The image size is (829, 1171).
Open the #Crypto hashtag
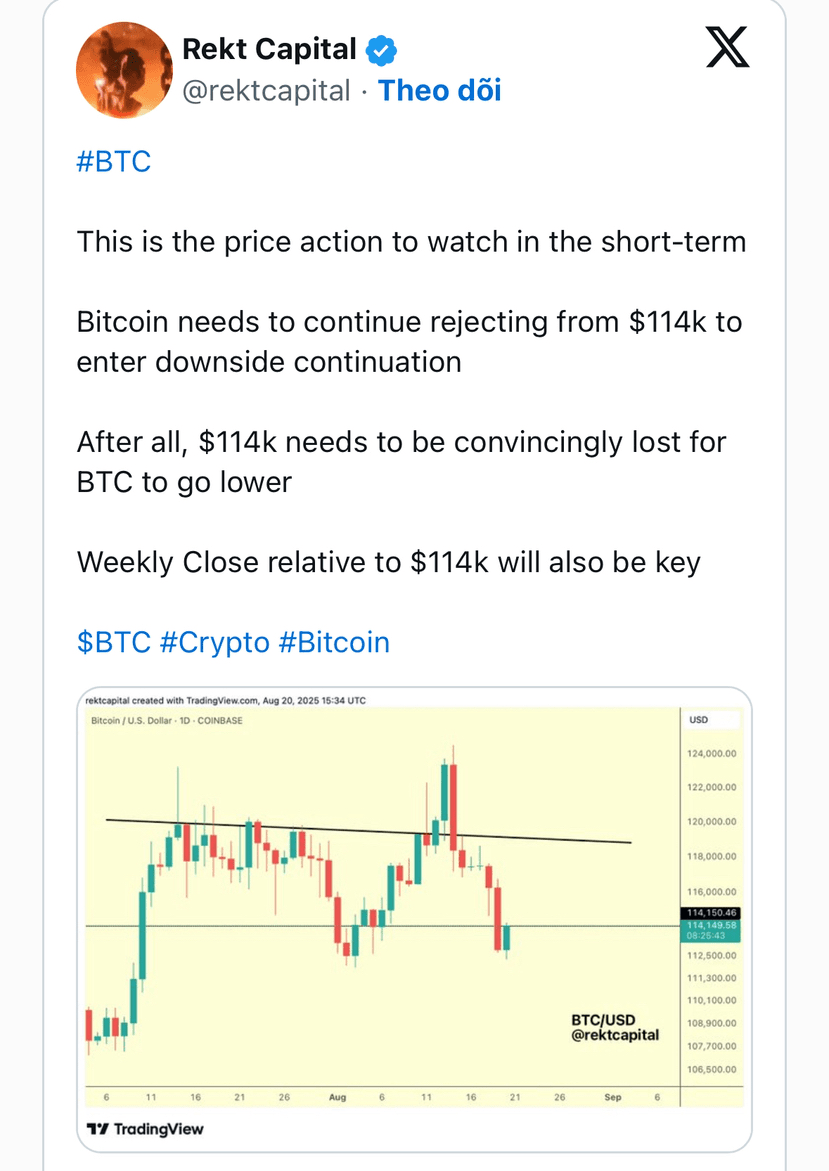[214, 642]
